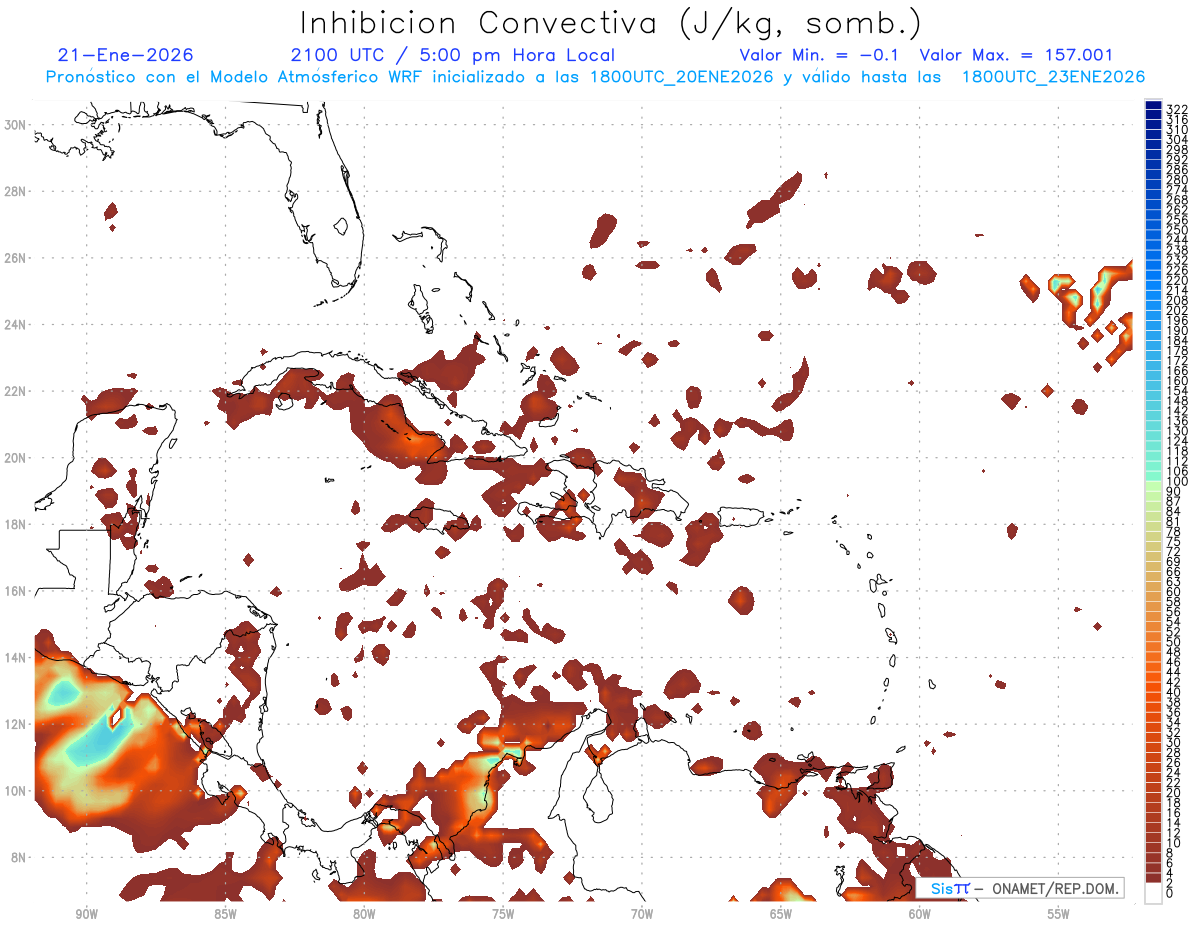Click the "85W" longitude label
The width and height of the screenshot is (1200, 927).
tap(225, 914)
